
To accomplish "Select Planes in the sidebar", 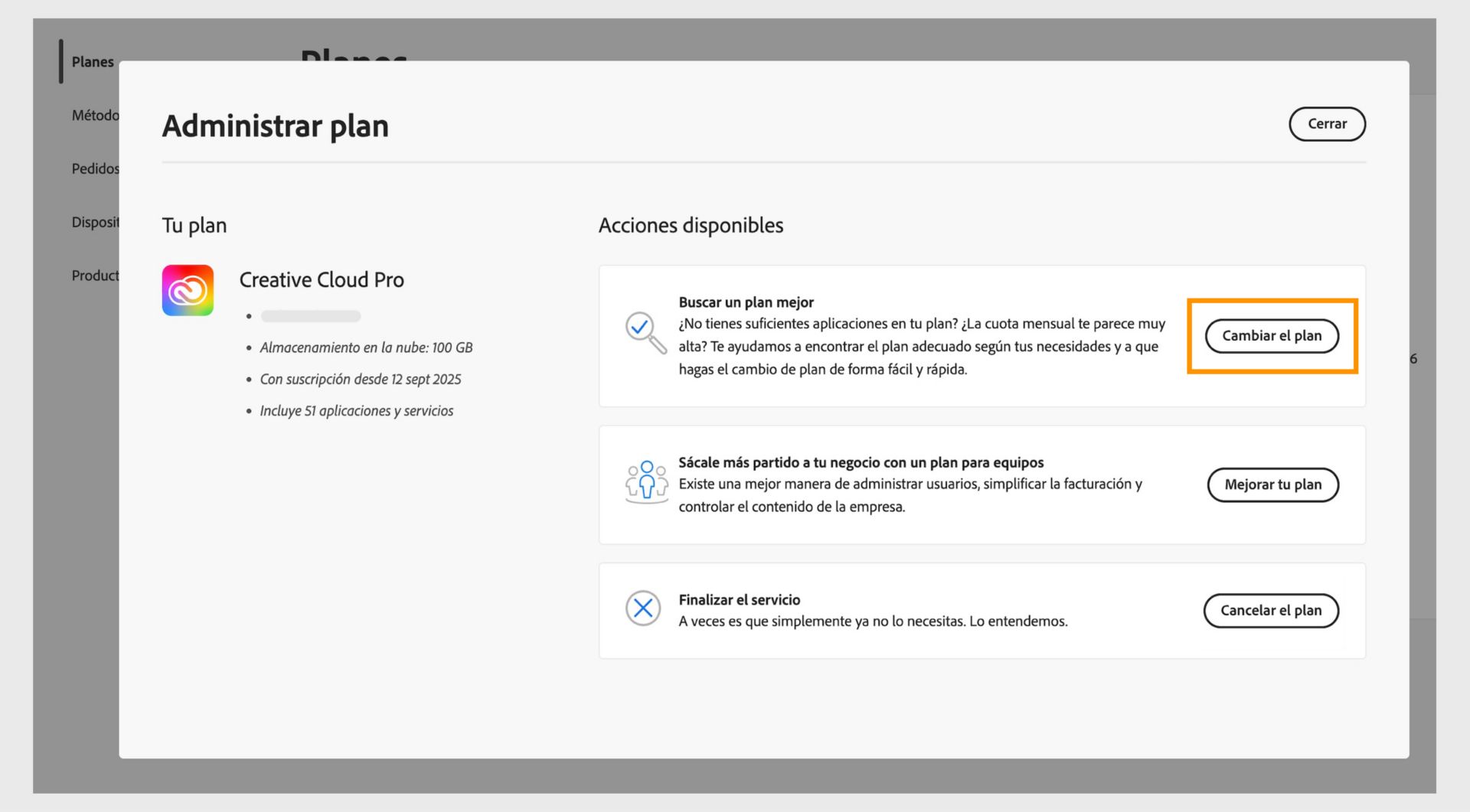I will (x=93, y=62).
